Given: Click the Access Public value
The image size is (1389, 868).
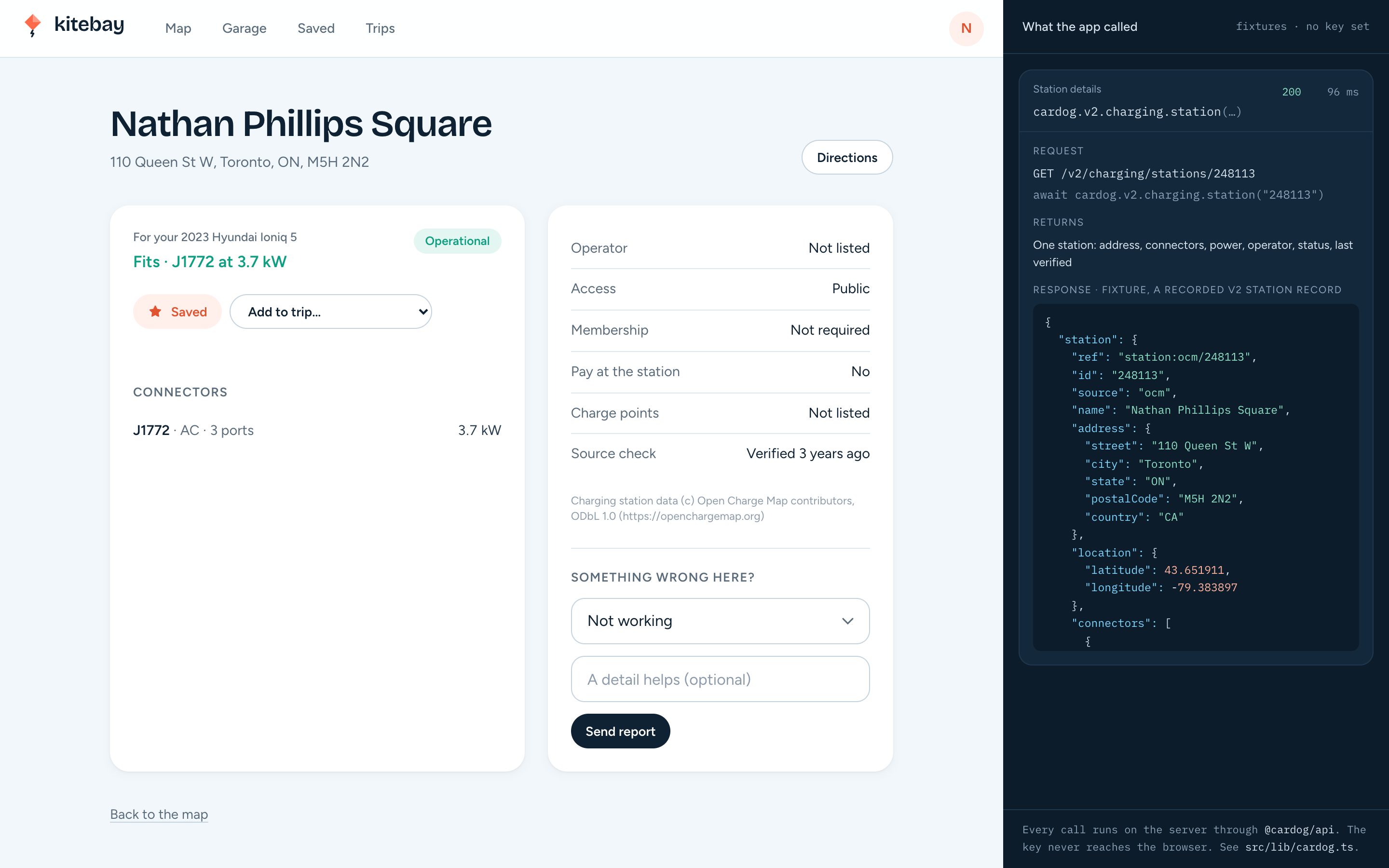Looking at the screenshot, I should 851,289.
